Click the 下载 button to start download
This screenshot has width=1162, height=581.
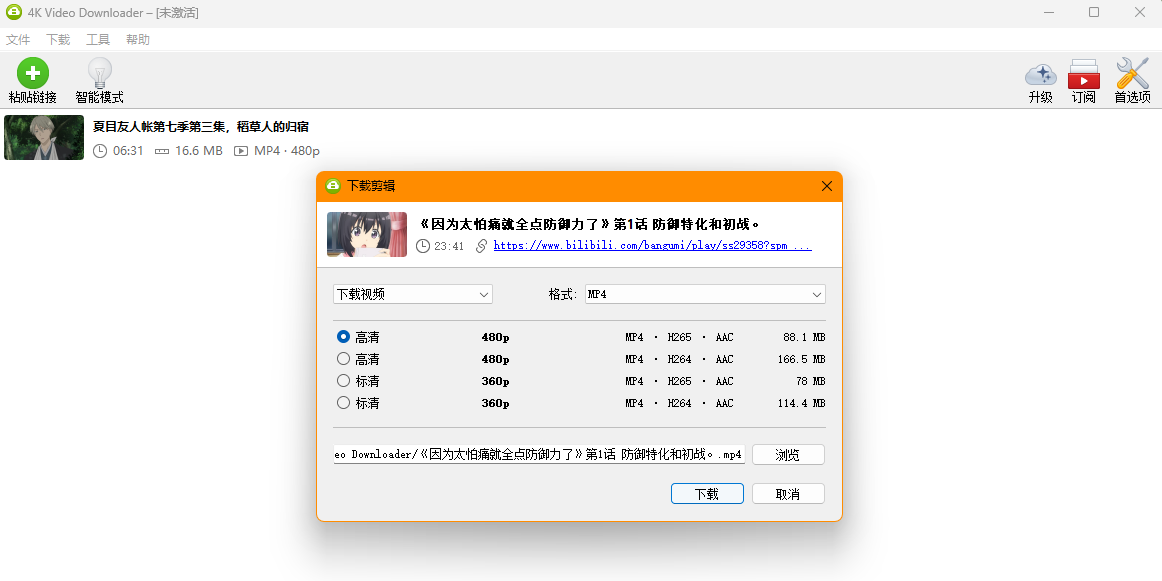point(707,494)
